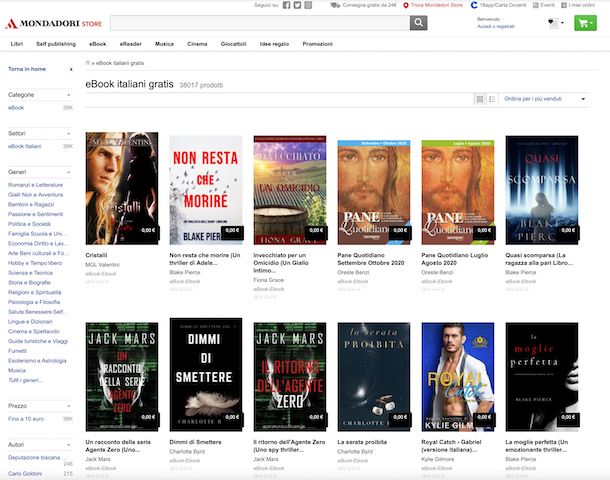
Task: Go to the Mondadori Store logo homepage
Action: pos(53,24)
